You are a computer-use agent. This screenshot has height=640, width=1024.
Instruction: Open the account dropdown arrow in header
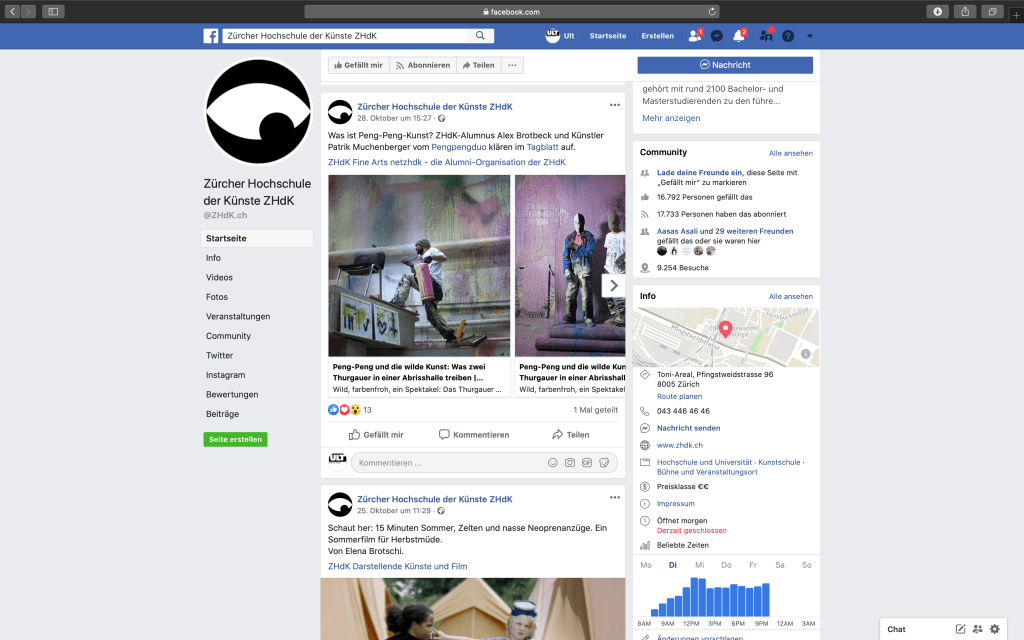coord(810,36)
